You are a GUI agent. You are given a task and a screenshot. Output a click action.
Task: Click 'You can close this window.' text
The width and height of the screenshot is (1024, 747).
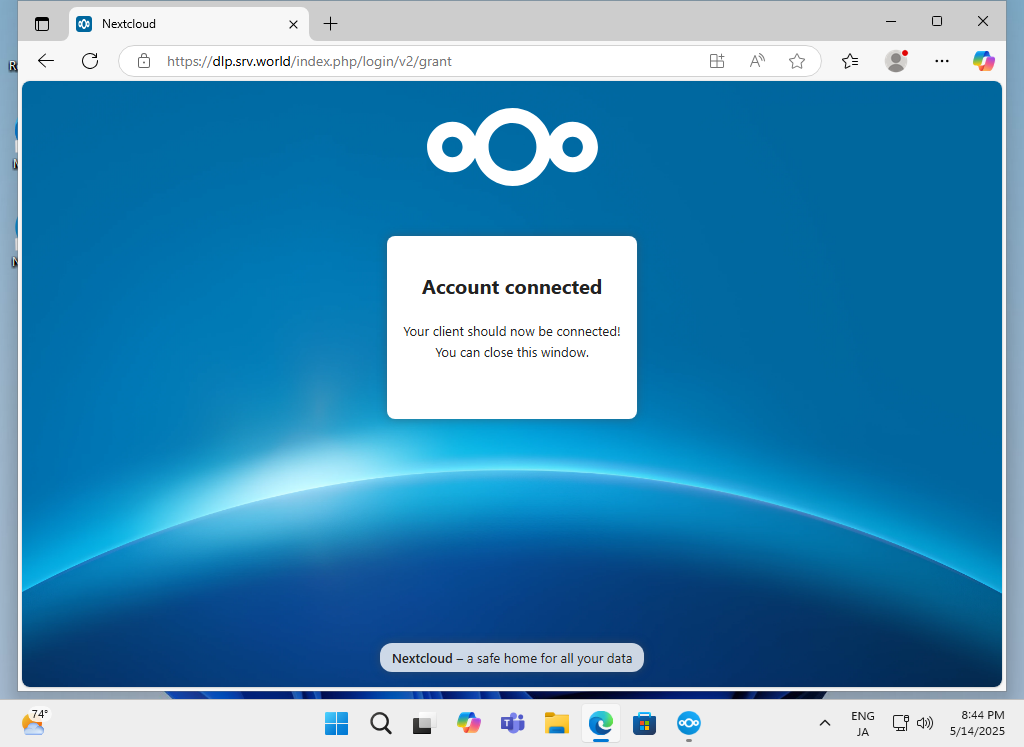coord(512,353)
